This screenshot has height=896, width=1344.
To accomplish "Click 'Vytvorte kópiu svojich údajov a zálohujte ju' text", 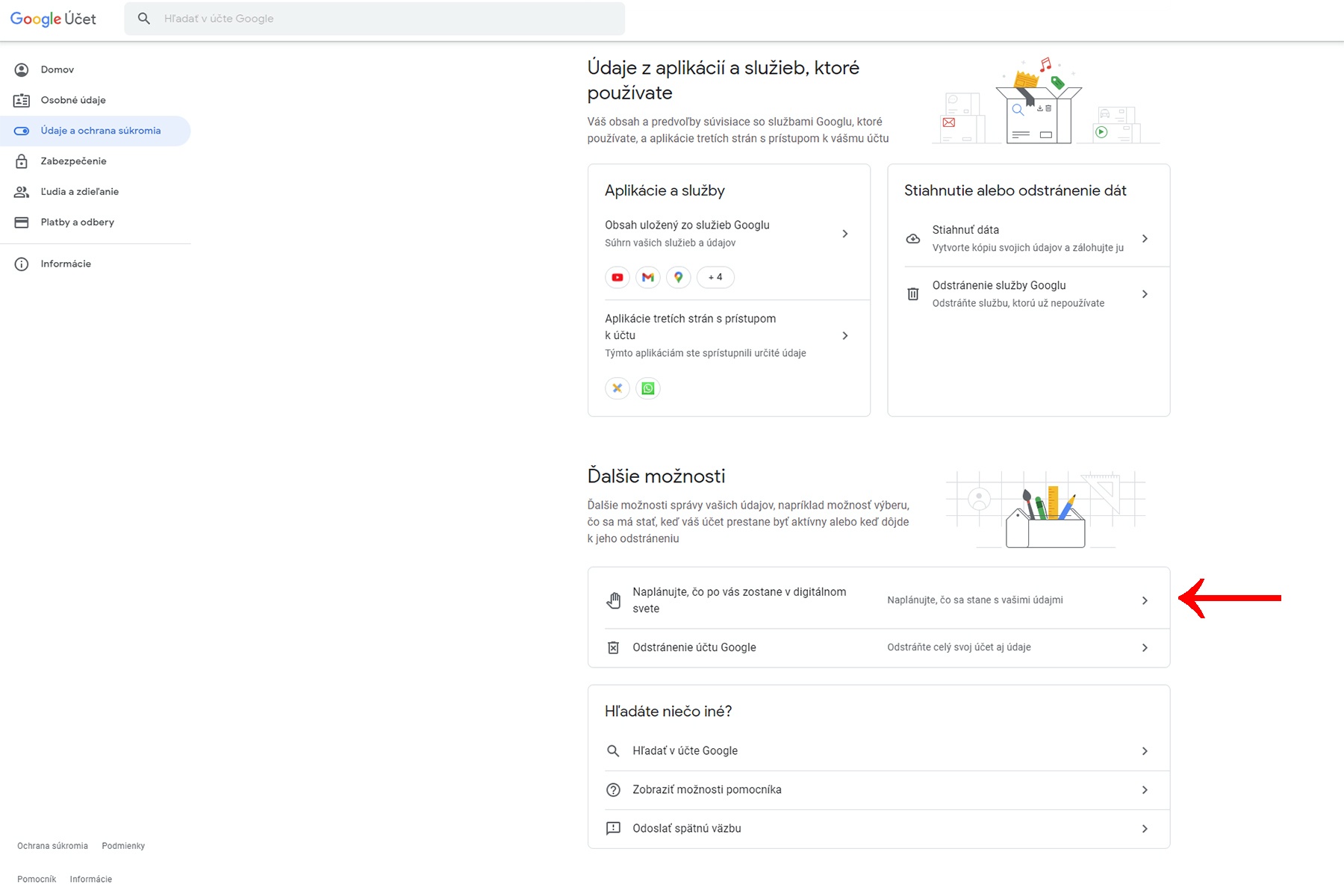I will pyautogui.click(x=1028, y=248).
